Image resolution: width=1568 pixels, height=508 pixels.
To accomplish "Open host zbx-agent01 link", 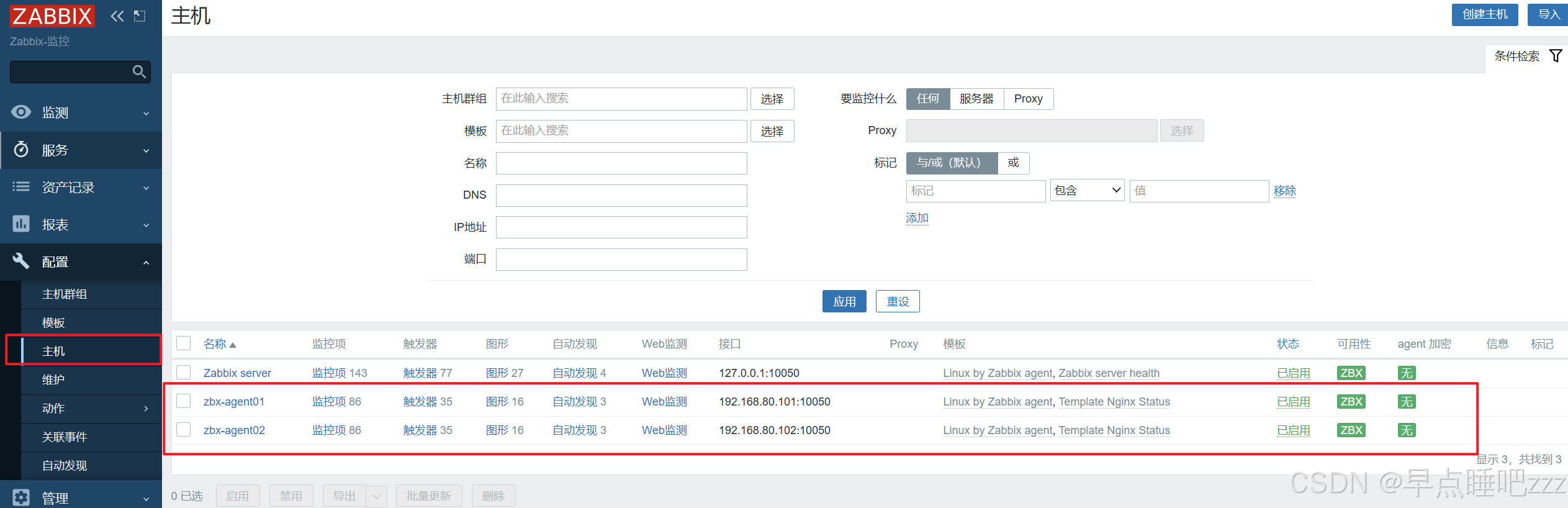I will [234, 402].
